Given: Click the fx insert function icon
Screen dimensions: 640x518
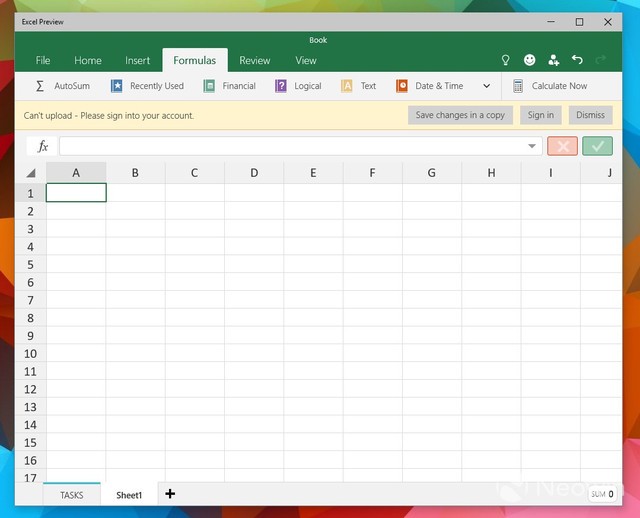Looking at the screenshot, I should 42,146.
